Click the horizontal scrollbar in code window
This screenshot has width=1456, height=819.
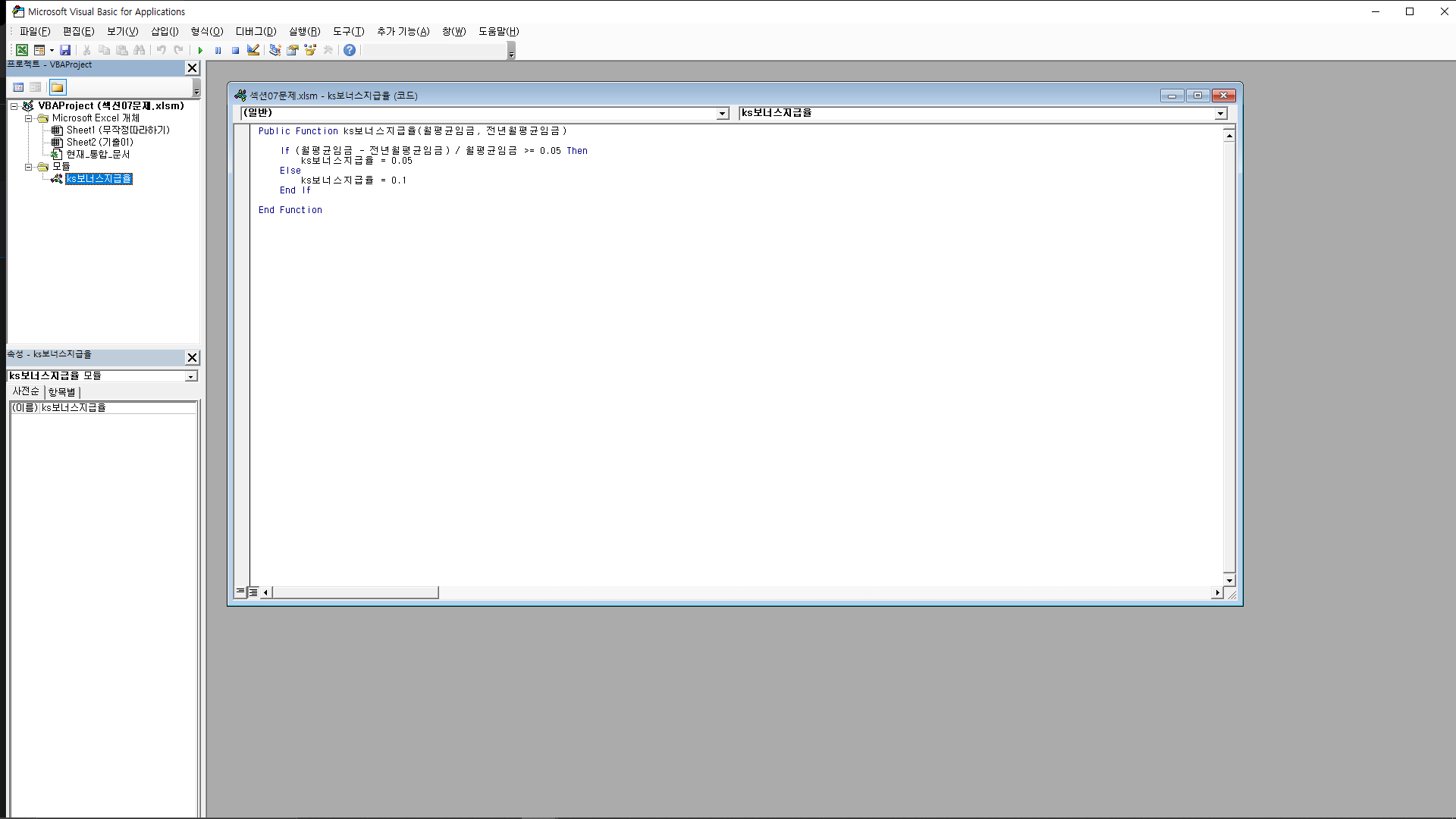[355, 592]
